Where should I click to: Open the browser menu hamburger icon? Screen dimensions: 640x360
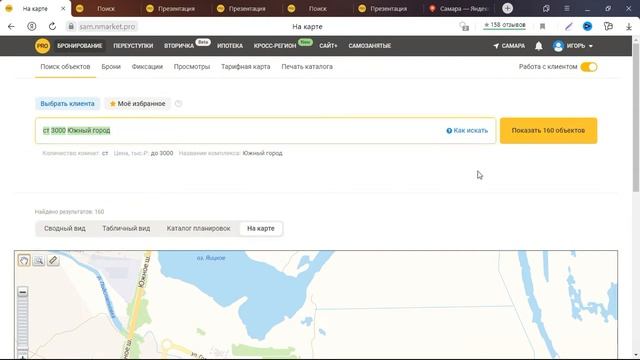pos(567,8)
